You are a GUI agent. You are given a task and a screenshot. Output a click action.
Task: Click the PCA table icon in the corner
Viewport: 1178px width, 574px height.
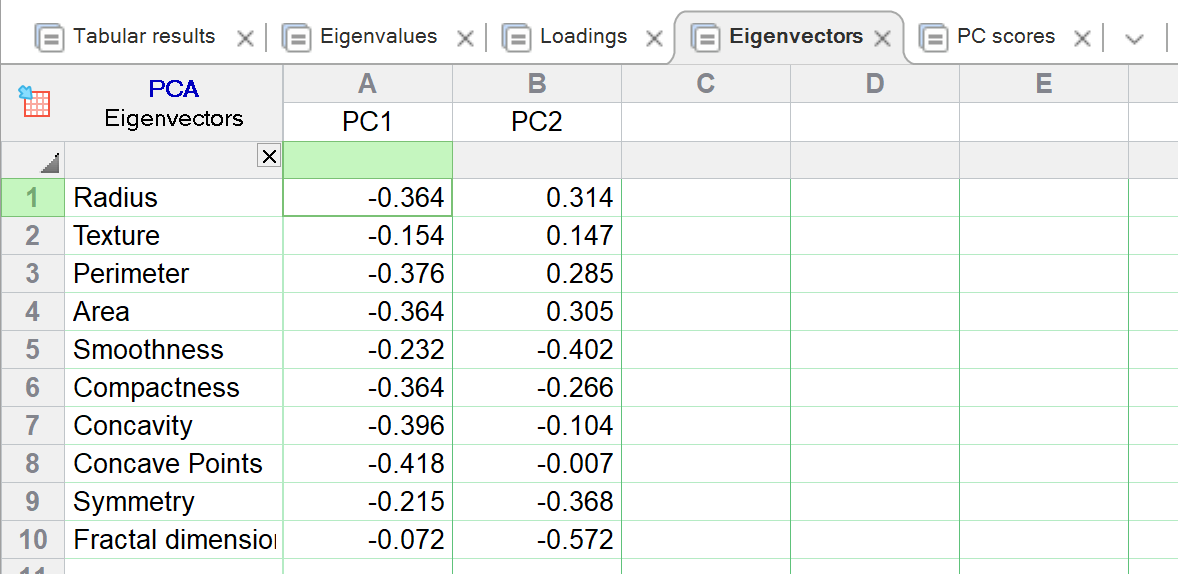pos(35,102)
